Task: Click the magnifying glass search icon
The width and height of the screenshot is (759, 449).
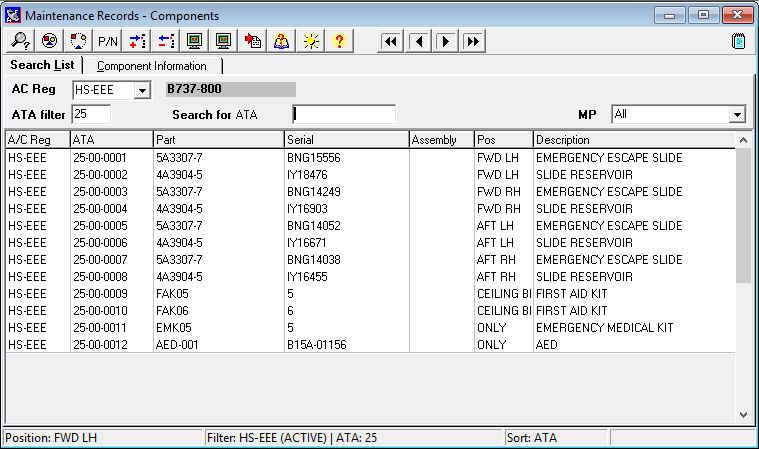Action: click(20, 41)
